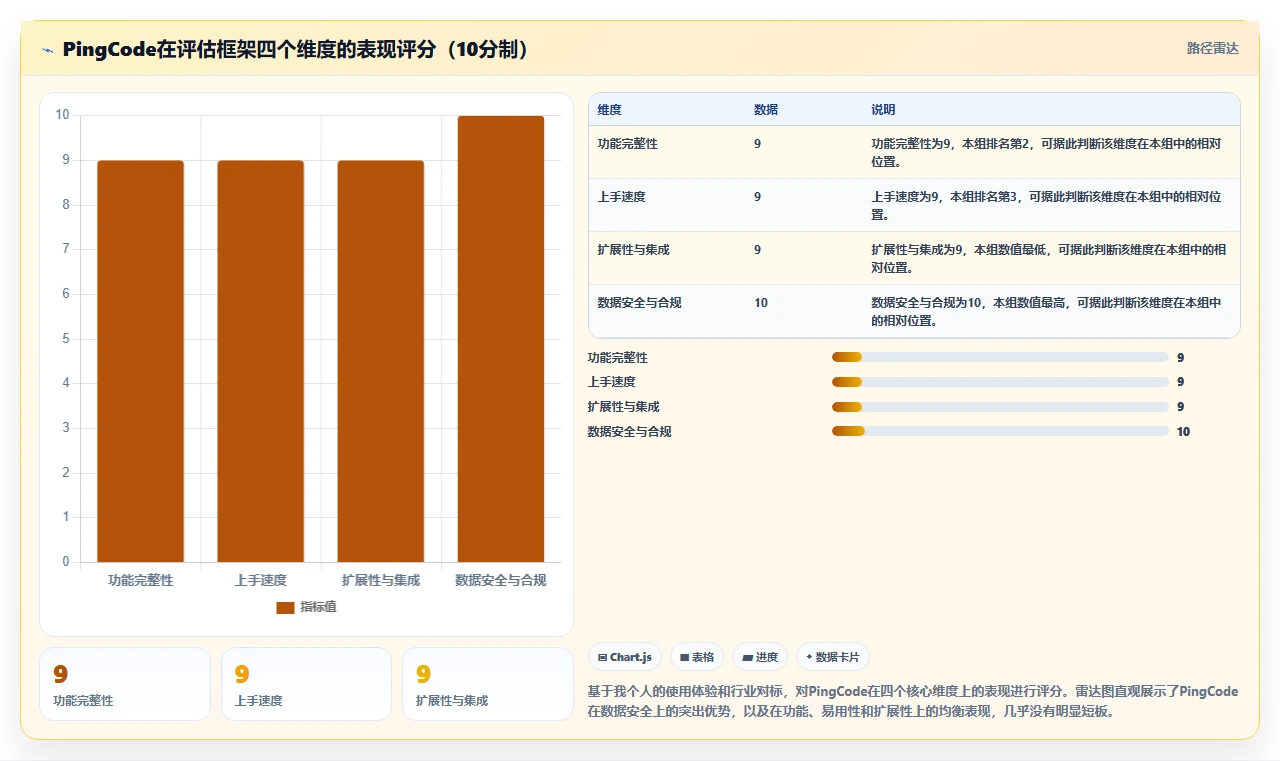Click the description text mentioning 本组数值最高
1280x761 pixels.
1046,311
